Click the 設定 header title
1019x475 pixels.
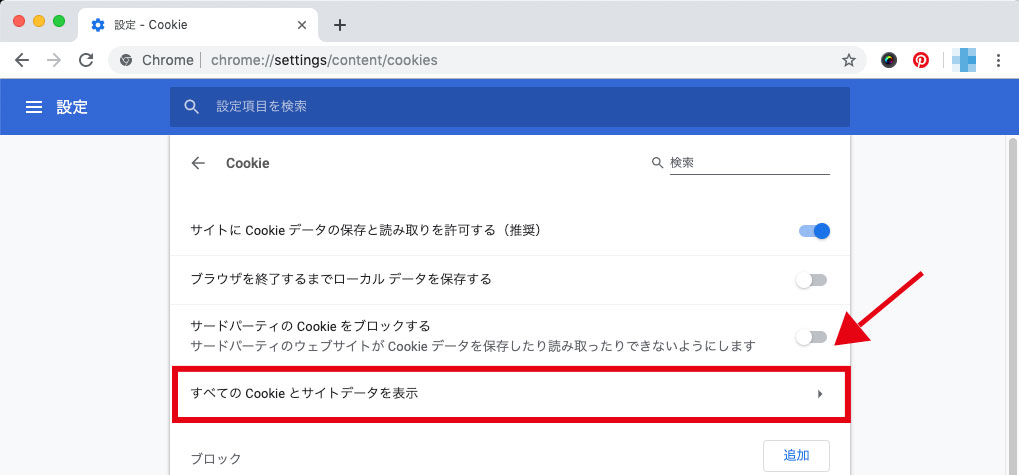click(x=72, y=107)
